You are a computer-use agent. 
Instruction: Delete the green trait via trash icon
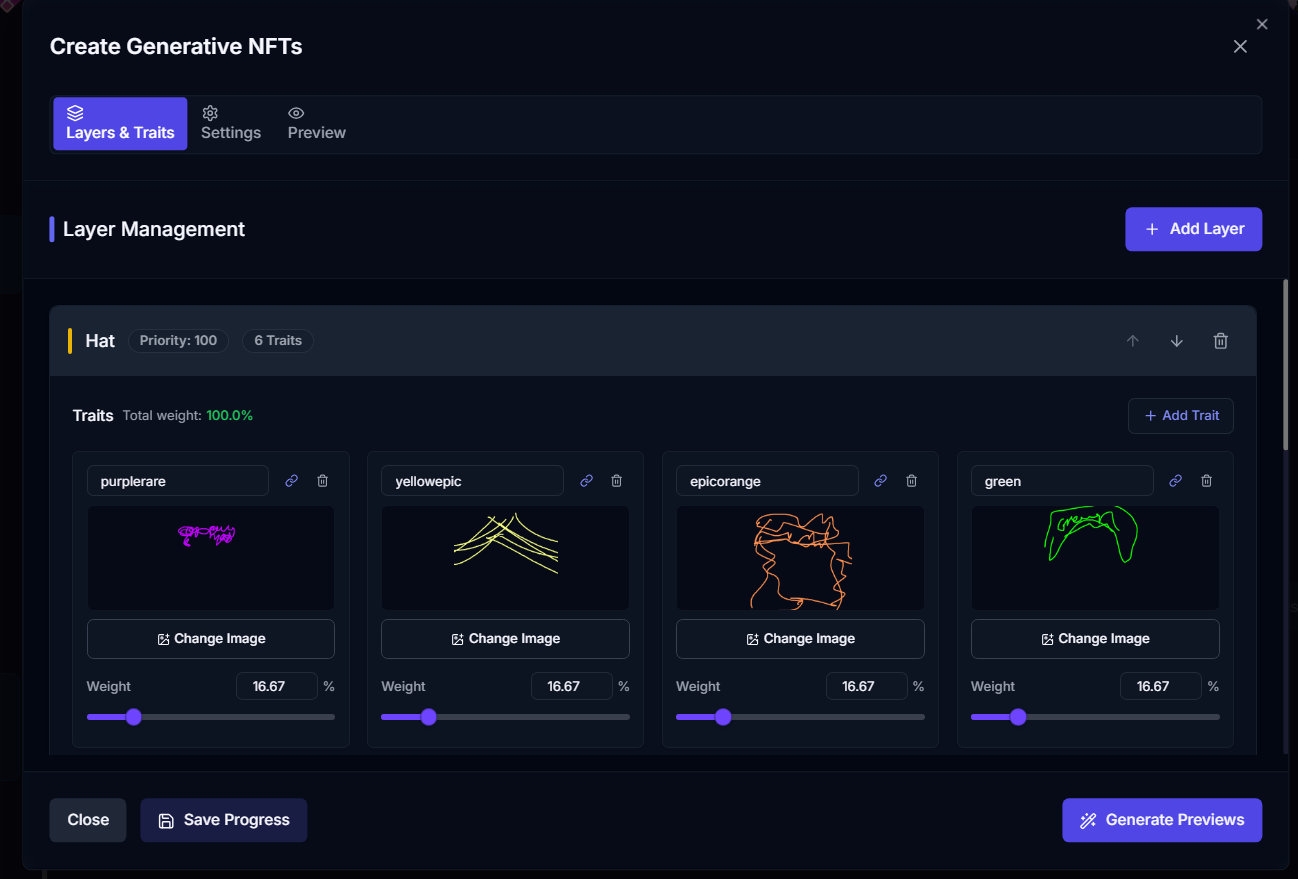[1206, 481]
